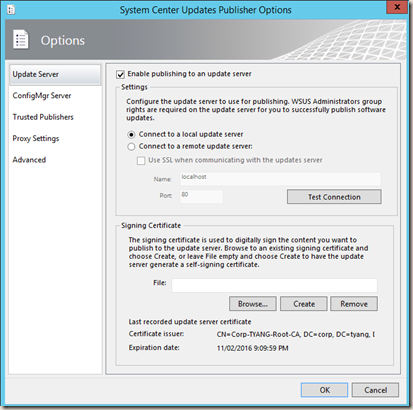Click the Test Connection button
Viewport: 413px width, 410px height.
pos(334,197)
